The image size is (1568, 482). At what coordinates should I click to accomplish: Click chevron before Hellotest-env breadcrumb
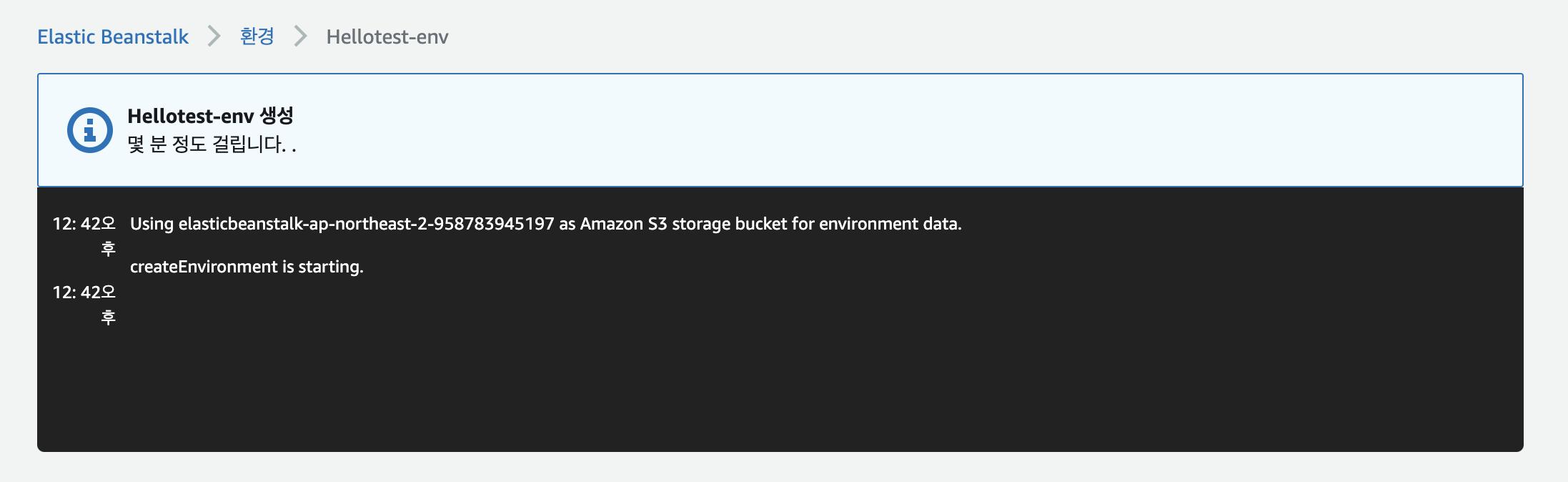point(301,36)
